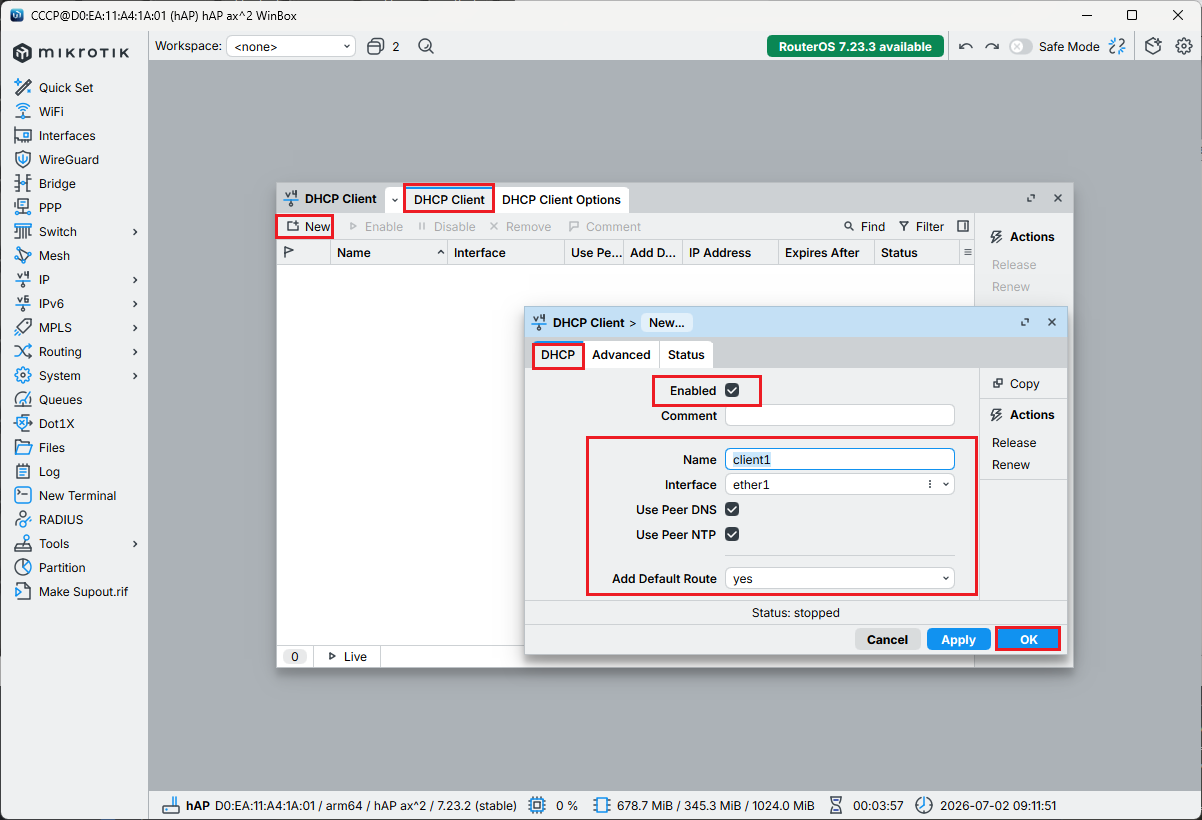Open the WireGuard section
The height and width of the screenshot is (820, 1202).
[x=69, y=159]
